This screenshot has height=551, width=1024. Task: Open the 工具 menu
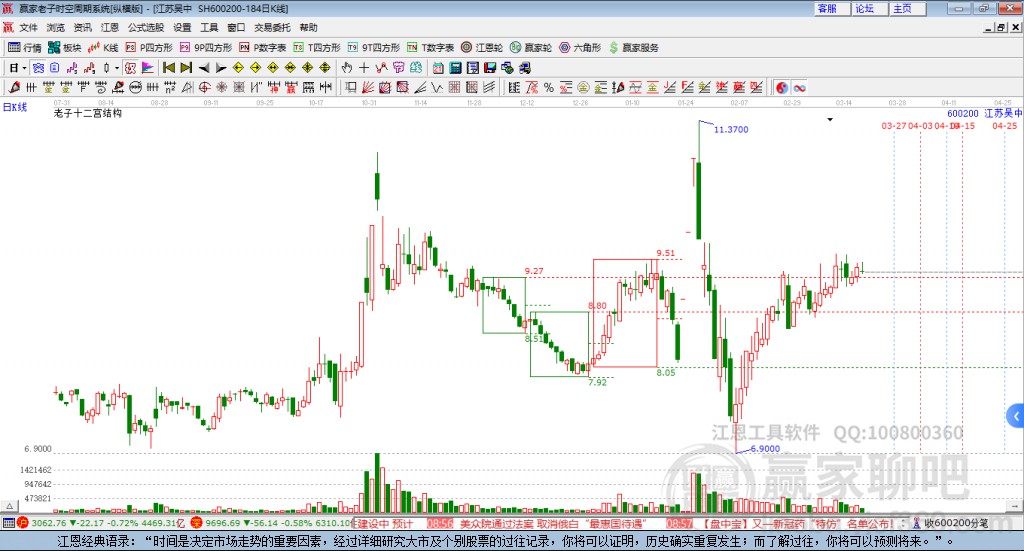tap(209, 27)
